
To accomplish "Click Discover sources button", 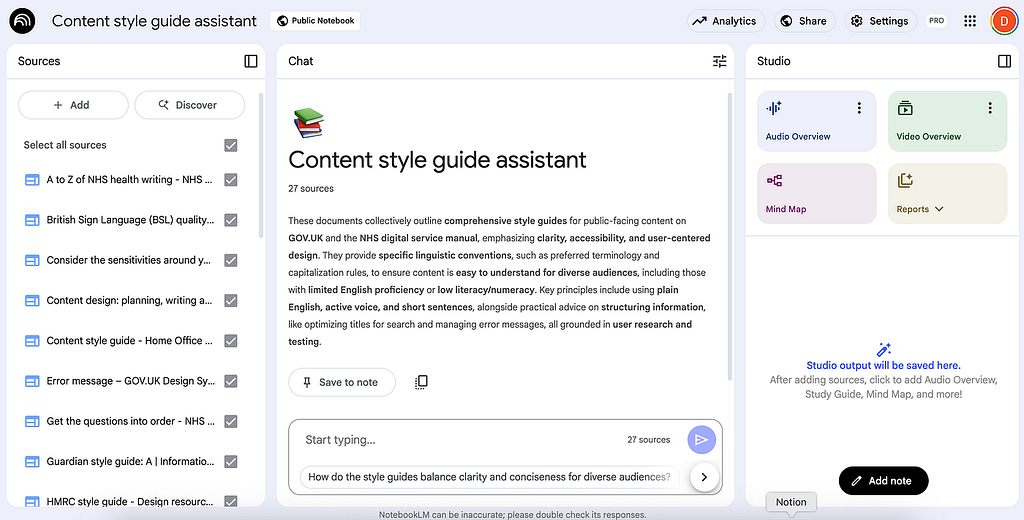I will [x=189, y=105].
